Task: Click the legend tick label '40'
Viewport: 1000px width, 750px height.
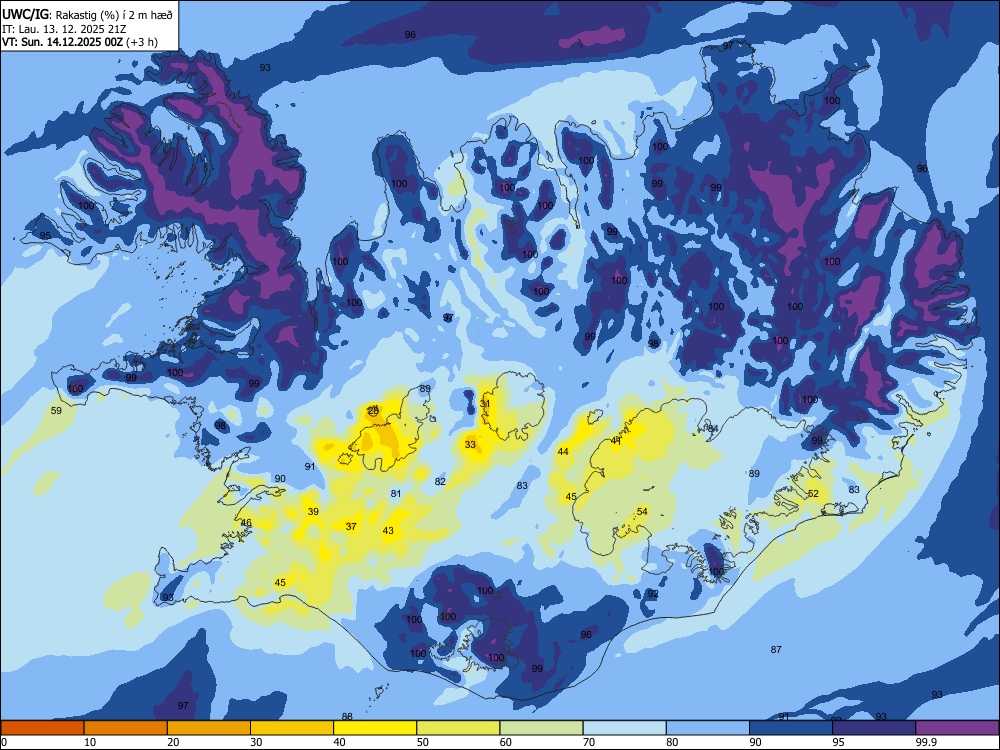Action: point(340,742)
